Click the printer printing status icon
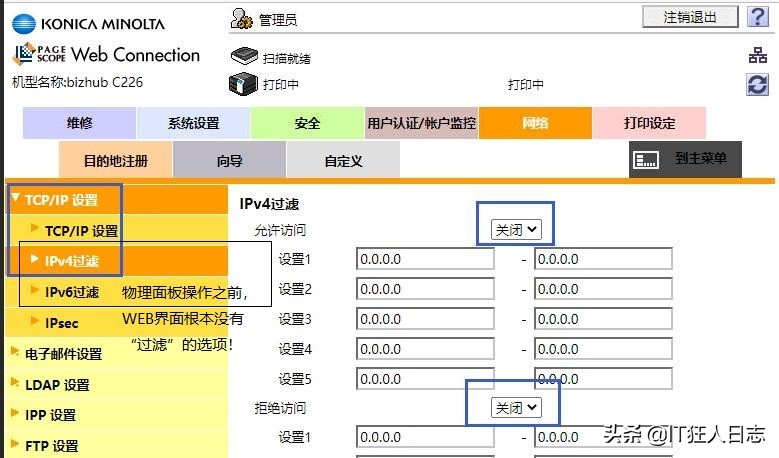Screen dimensions: 779x458 (243, 84)
